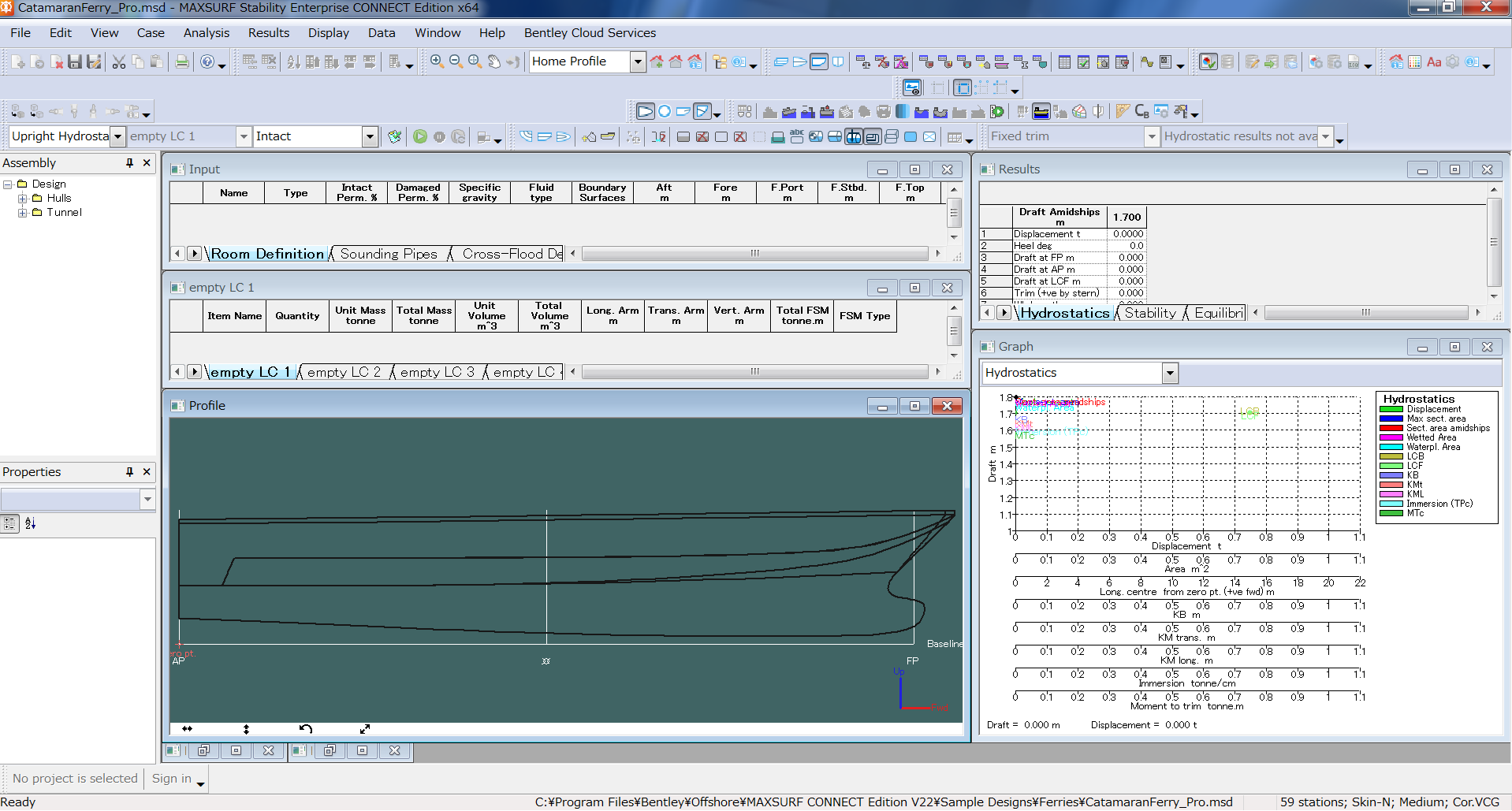Screen dimensions: 1512x811
Task: Toggle the highlighted database check icon
Action: tap(1208, 61)
